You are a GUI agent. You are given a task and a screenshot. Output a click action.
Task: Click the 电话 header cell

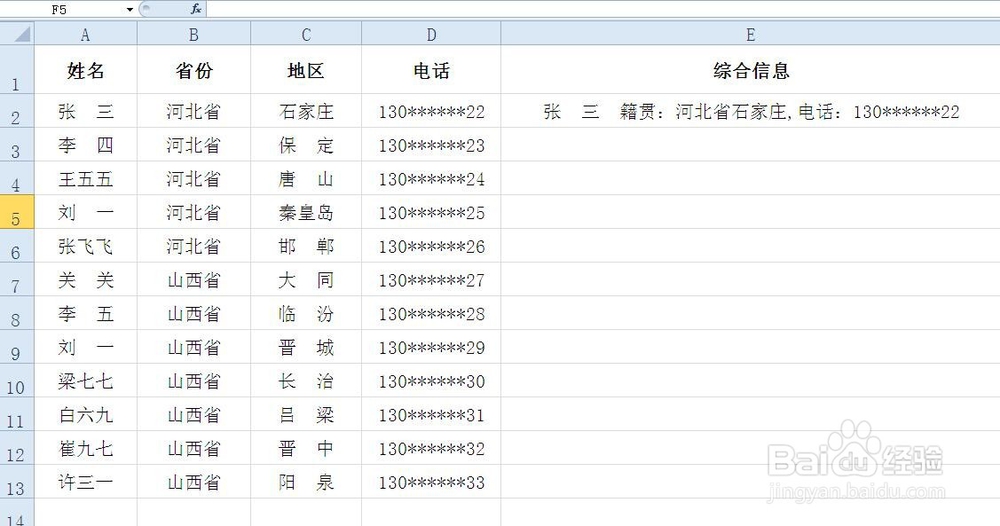pos(432,69)
